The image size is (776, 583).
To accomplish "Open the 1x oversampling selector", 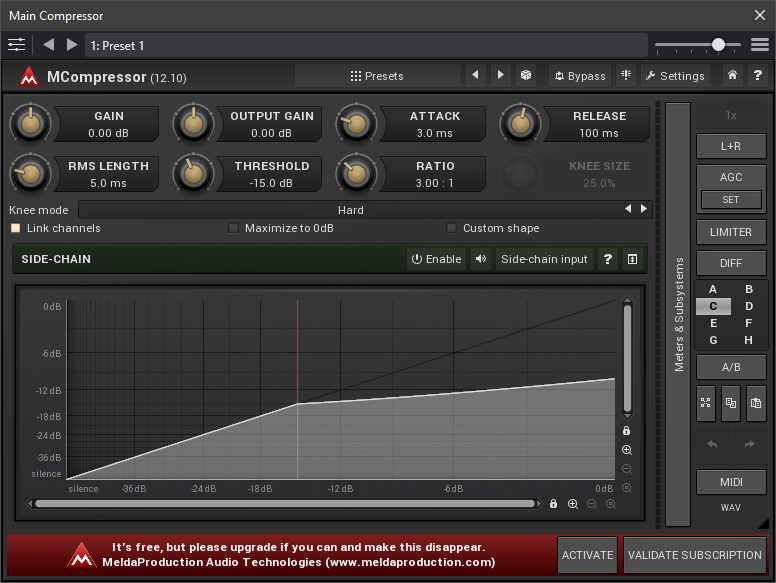I will pyautogui.click(x=731, y=115).
